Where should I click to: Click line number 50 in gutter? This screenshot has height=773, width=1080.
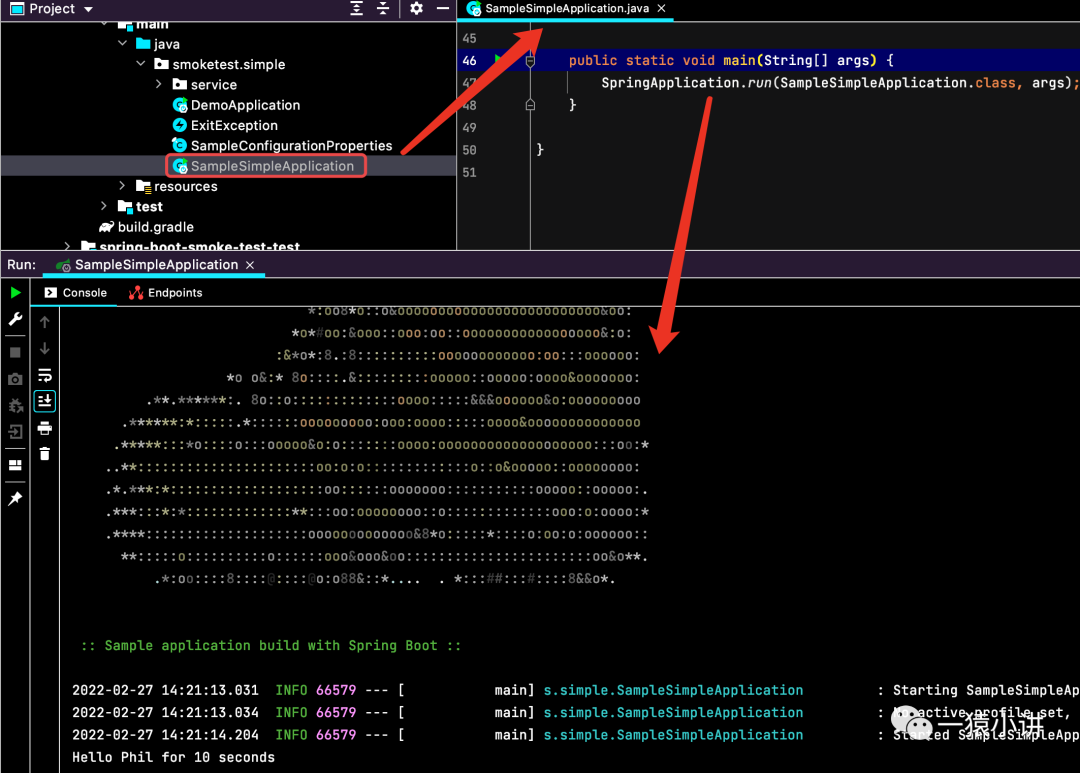pyautogui.click(x=469, y=150)
